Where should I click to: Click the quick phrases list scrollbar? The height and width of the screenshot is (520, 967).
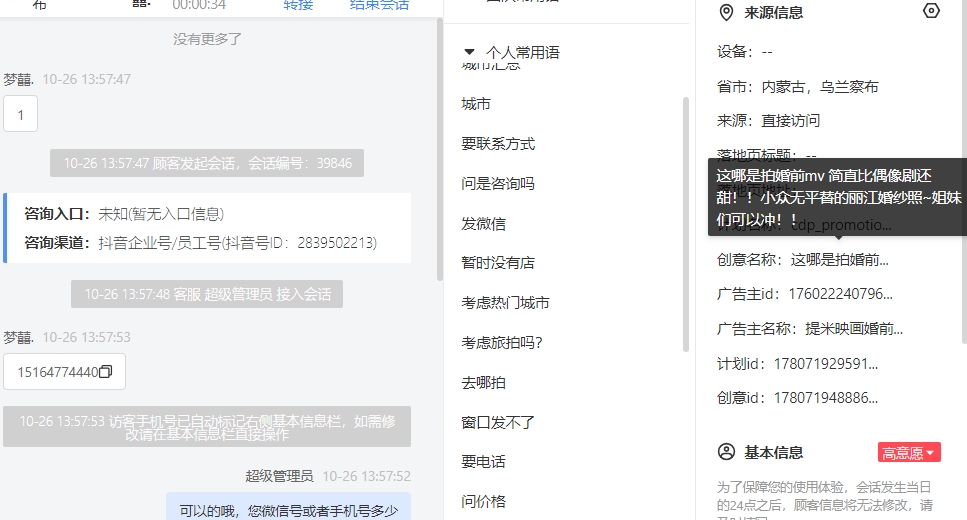tap(685, 225)
